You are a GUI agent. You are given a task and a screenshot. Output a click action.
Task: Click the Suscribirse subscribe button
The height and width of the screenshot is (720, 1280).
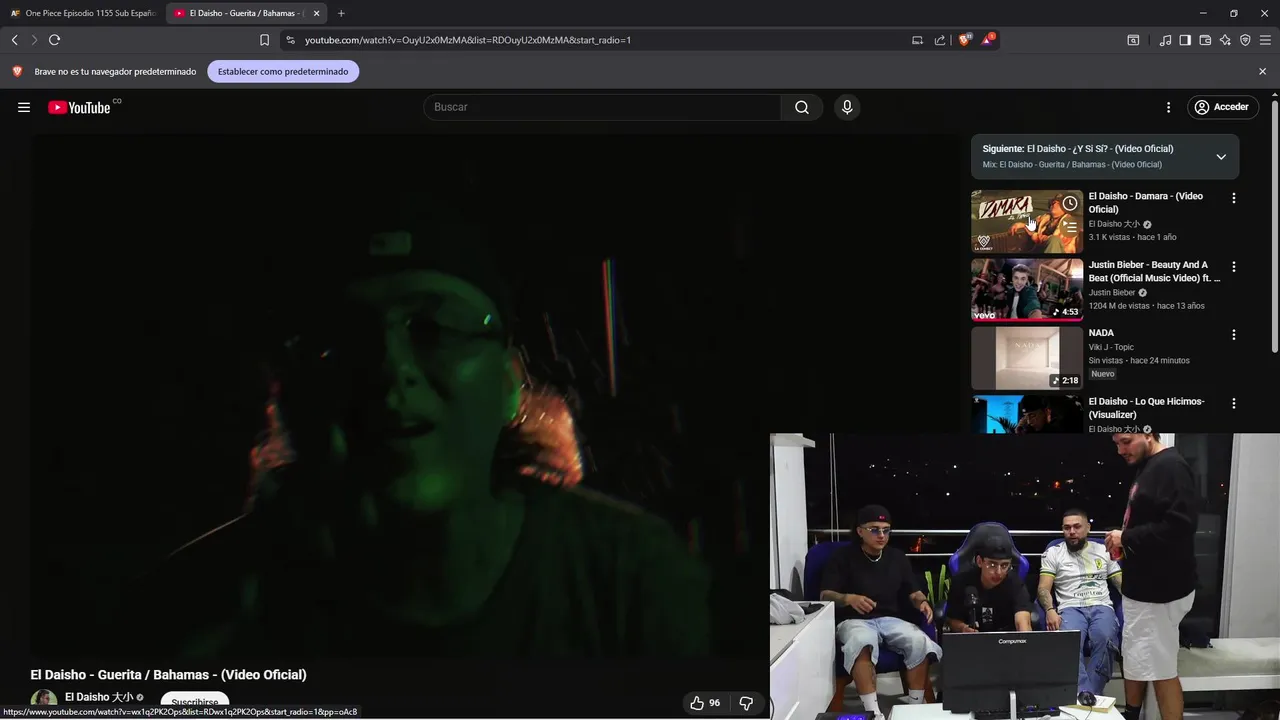point(195,702)
